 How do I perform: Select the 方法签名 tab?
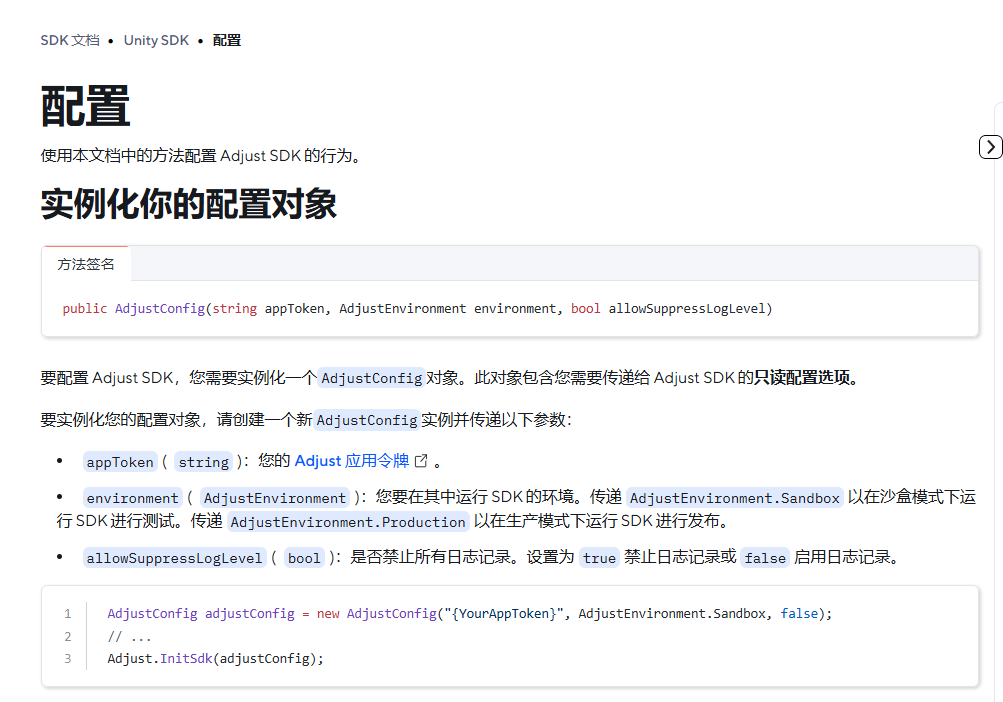86,264
